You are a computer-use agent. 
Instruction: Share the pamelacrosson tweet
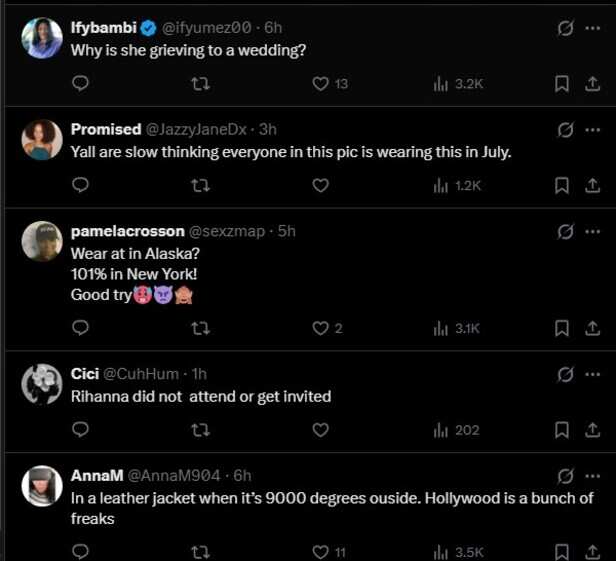[592, 328]
